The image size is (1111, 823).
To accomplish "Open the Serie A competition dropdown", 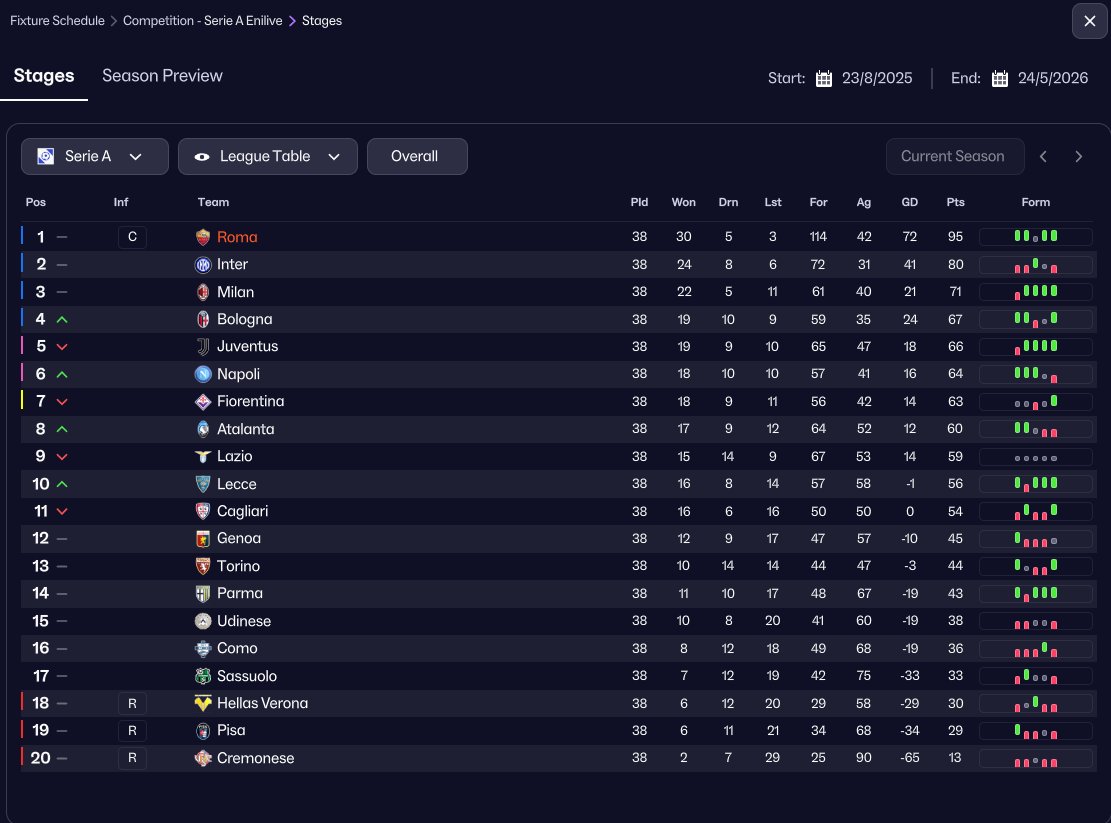I will coord(95,157).
